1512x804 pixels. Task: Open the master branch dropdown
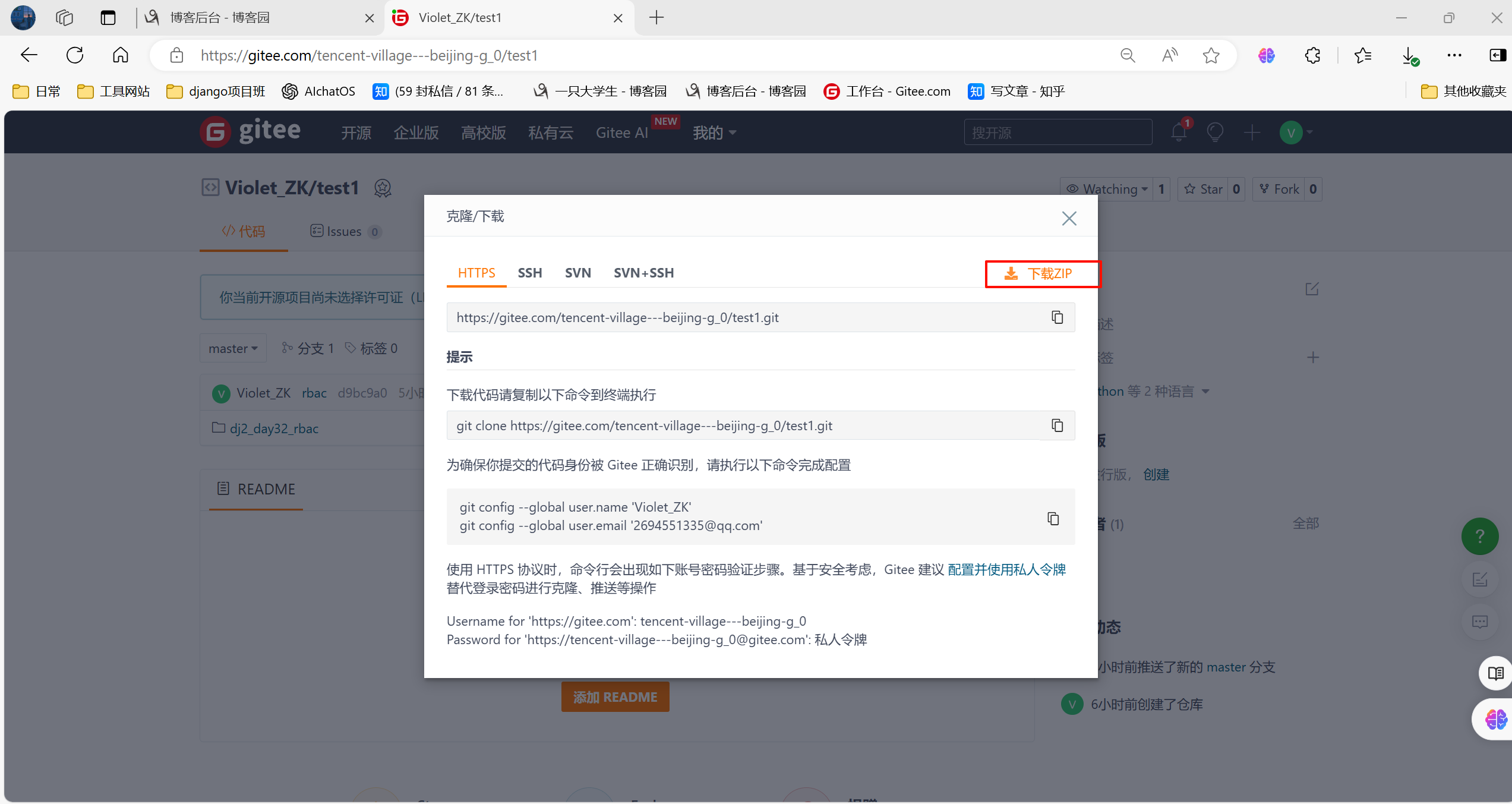point(233,348)
